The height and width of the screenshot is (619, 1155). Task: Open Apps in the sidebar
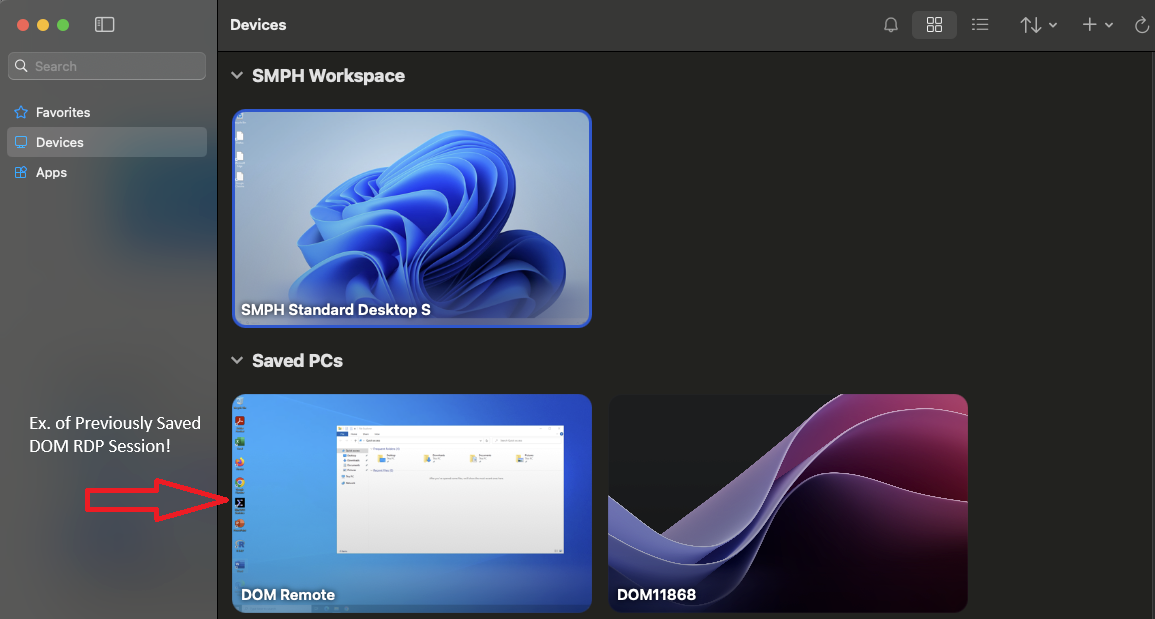coord(107,172)
